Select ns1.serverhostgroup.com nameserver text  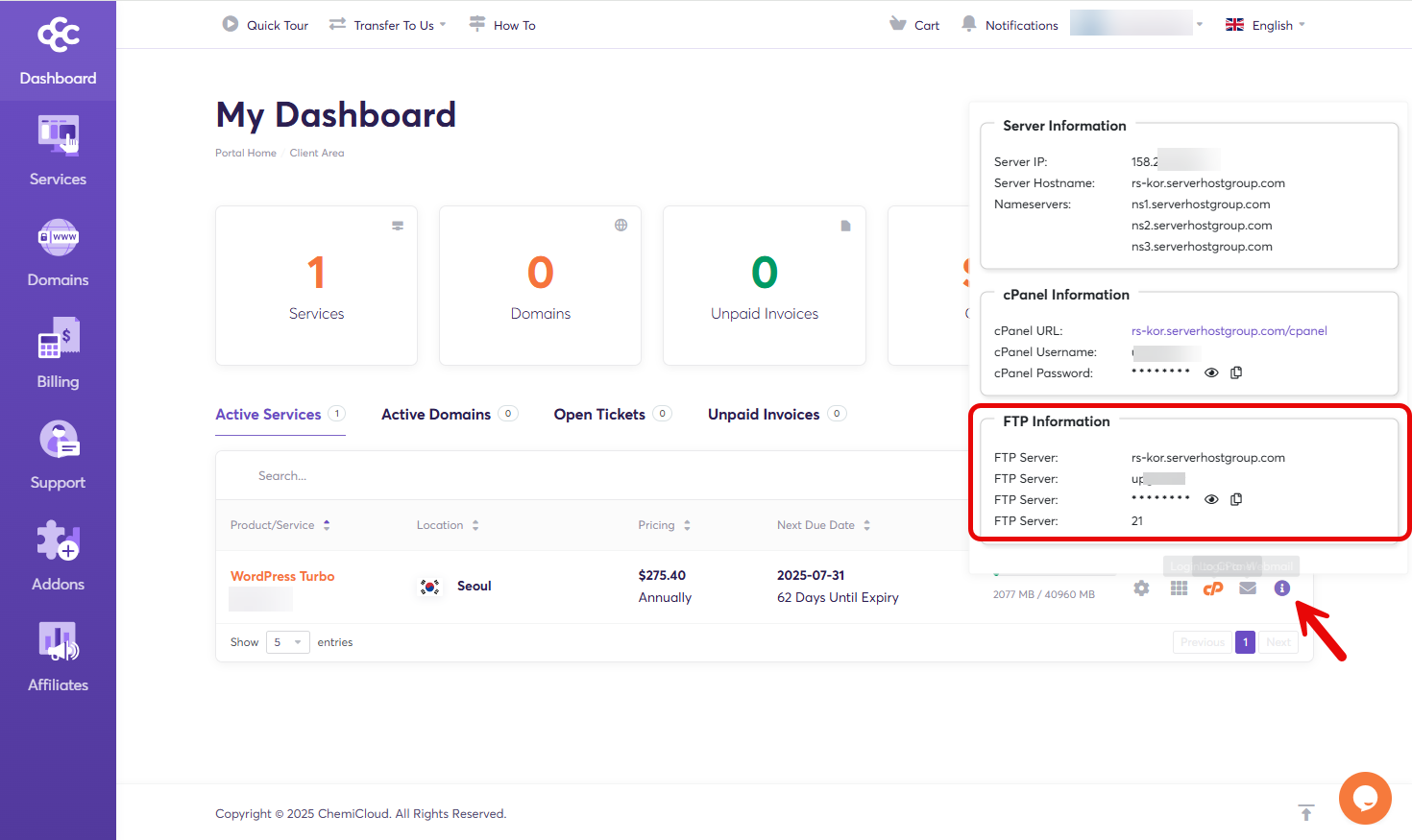point(1201,204)
